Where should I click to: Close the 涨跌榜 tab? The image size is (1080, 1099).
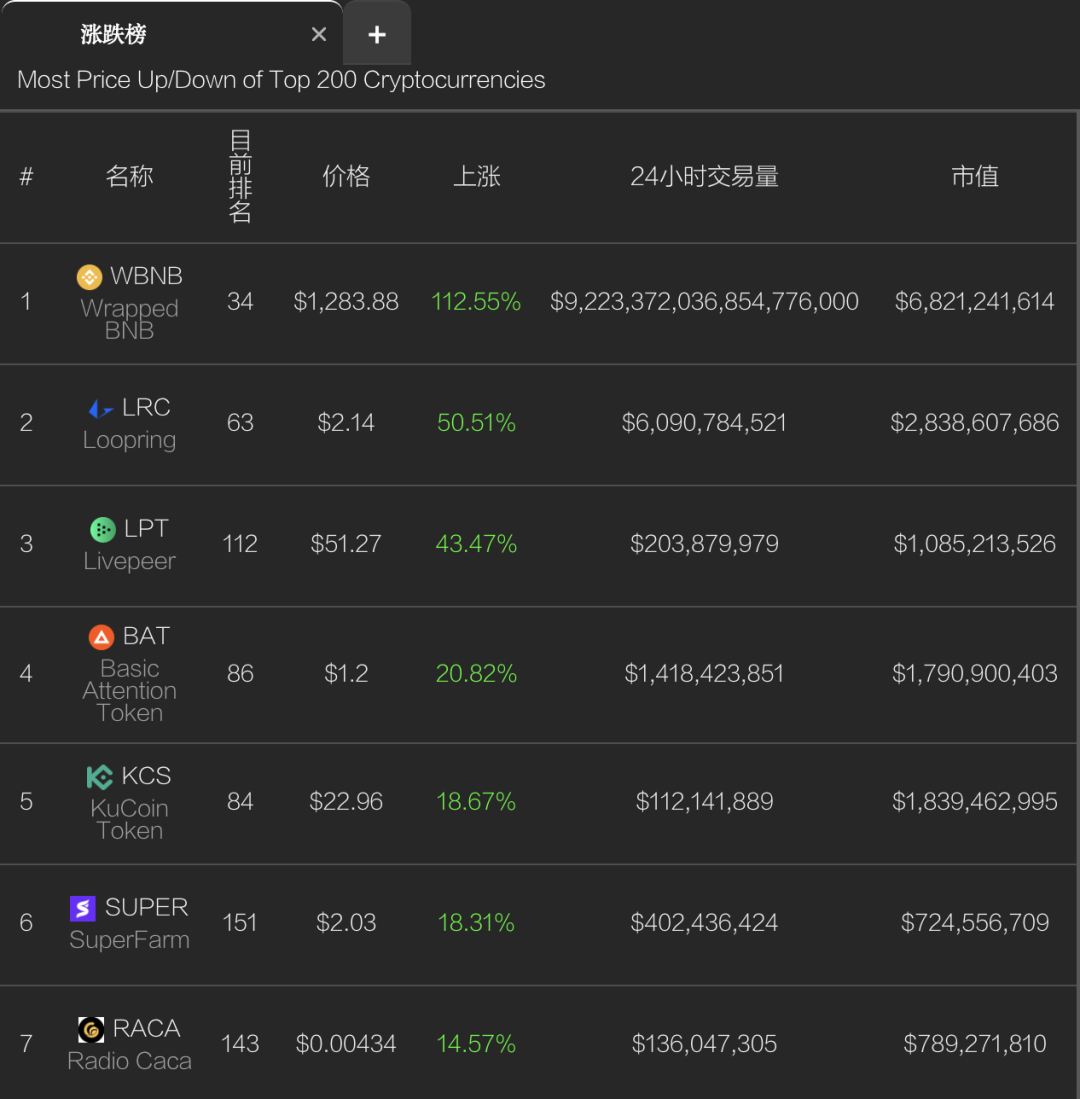[x=319, y=34]
